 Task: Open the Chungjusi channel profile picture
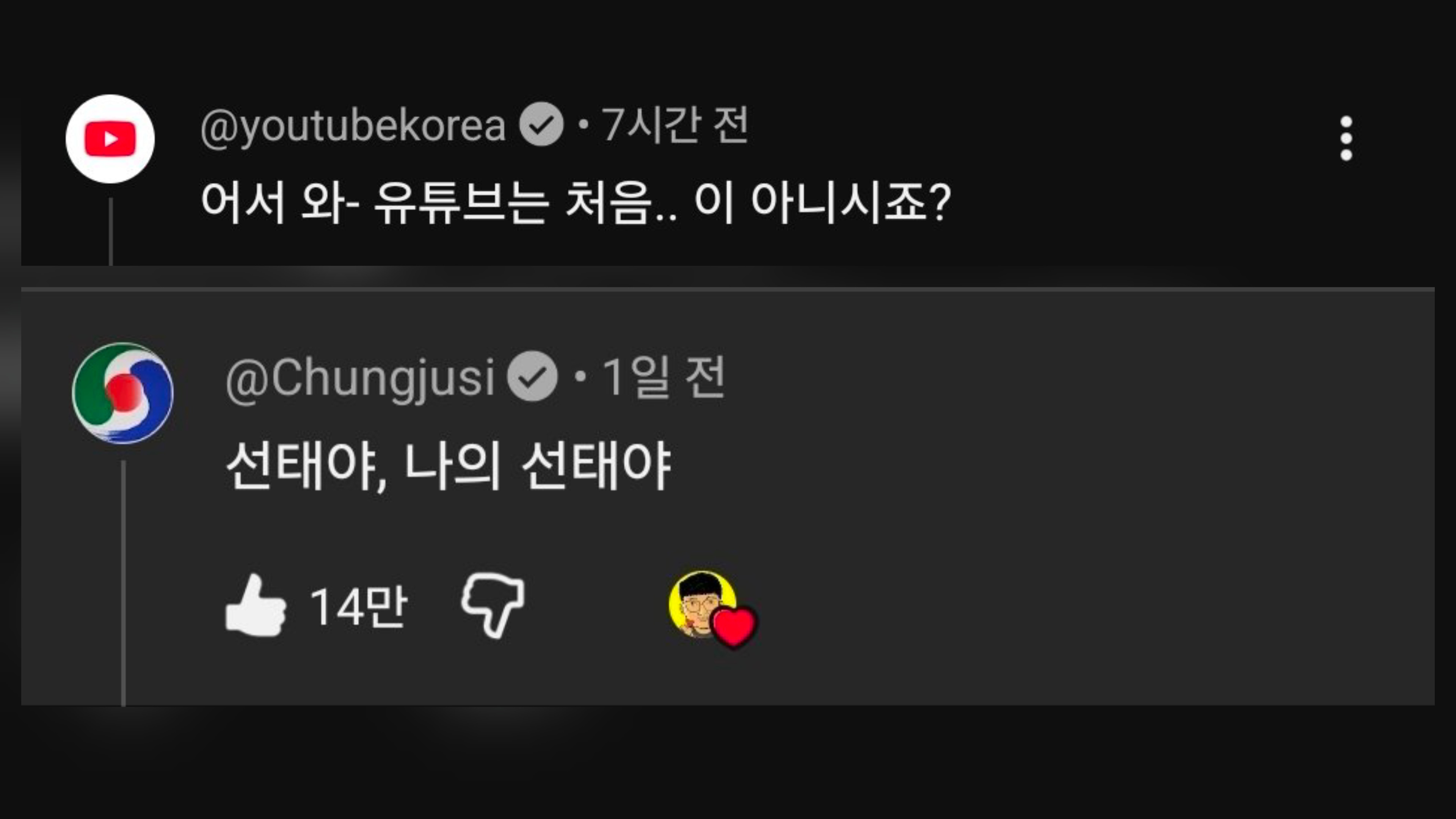tap(122, 394)
